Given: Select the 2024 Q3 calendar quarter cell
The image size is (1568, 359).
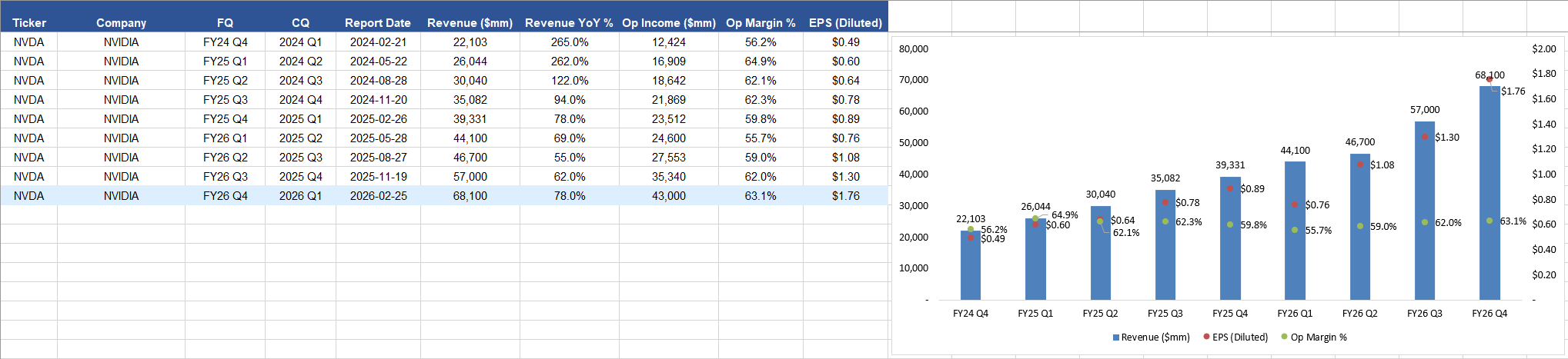Looking at the screenshot, I should 301,81.
